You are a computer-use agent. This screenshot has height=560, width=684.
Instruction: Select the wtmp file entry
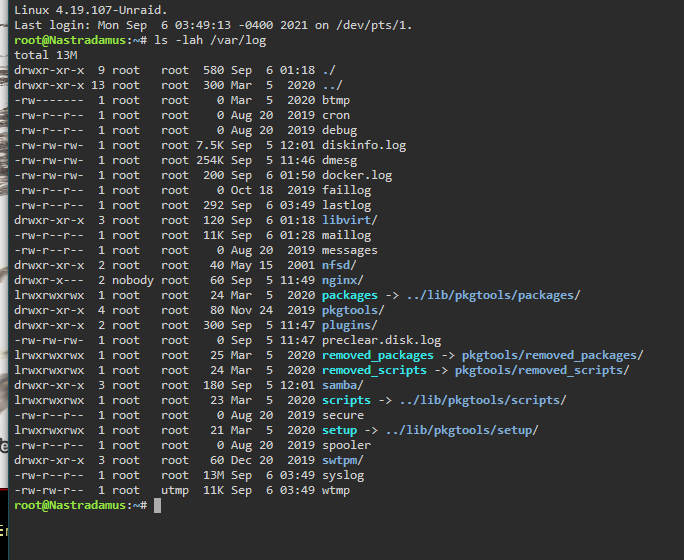click(336, 491)
